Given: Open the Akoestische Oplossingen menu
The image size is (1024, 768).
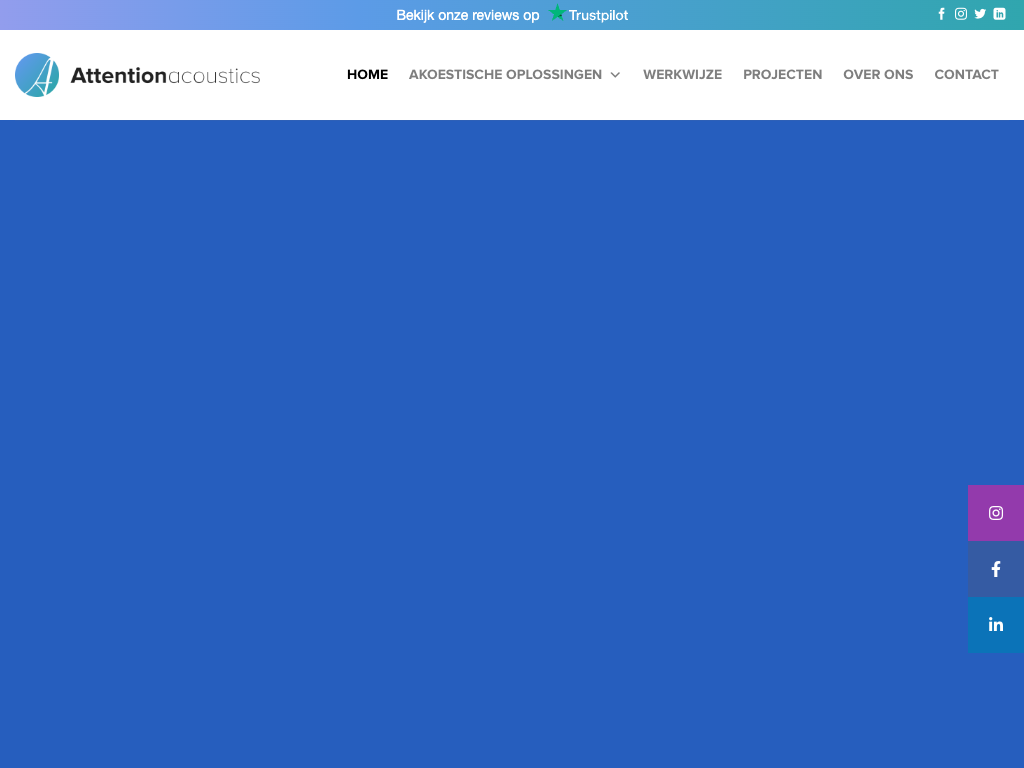Looking at the screenshot, I should point(505,75).
